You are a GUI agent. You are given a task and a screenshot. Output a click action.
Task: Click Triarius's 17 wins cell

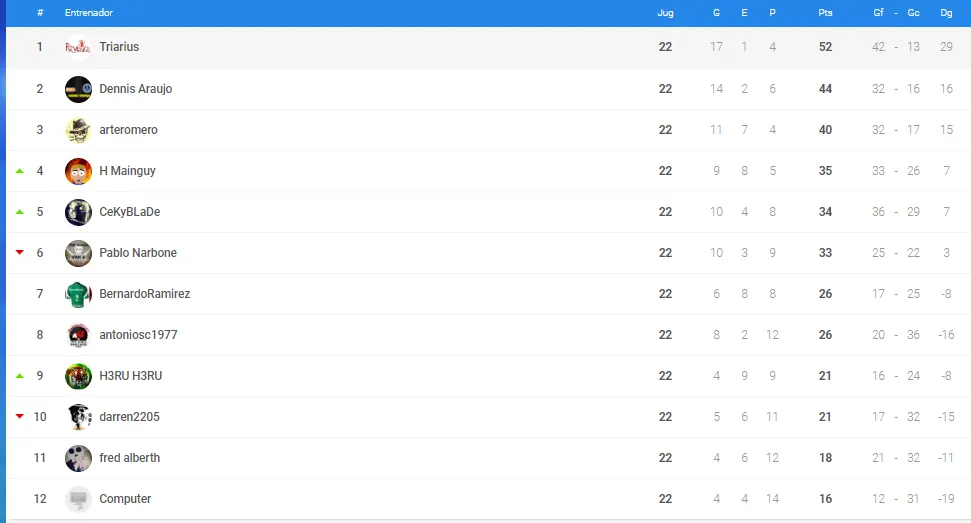(x=716, y=47)
